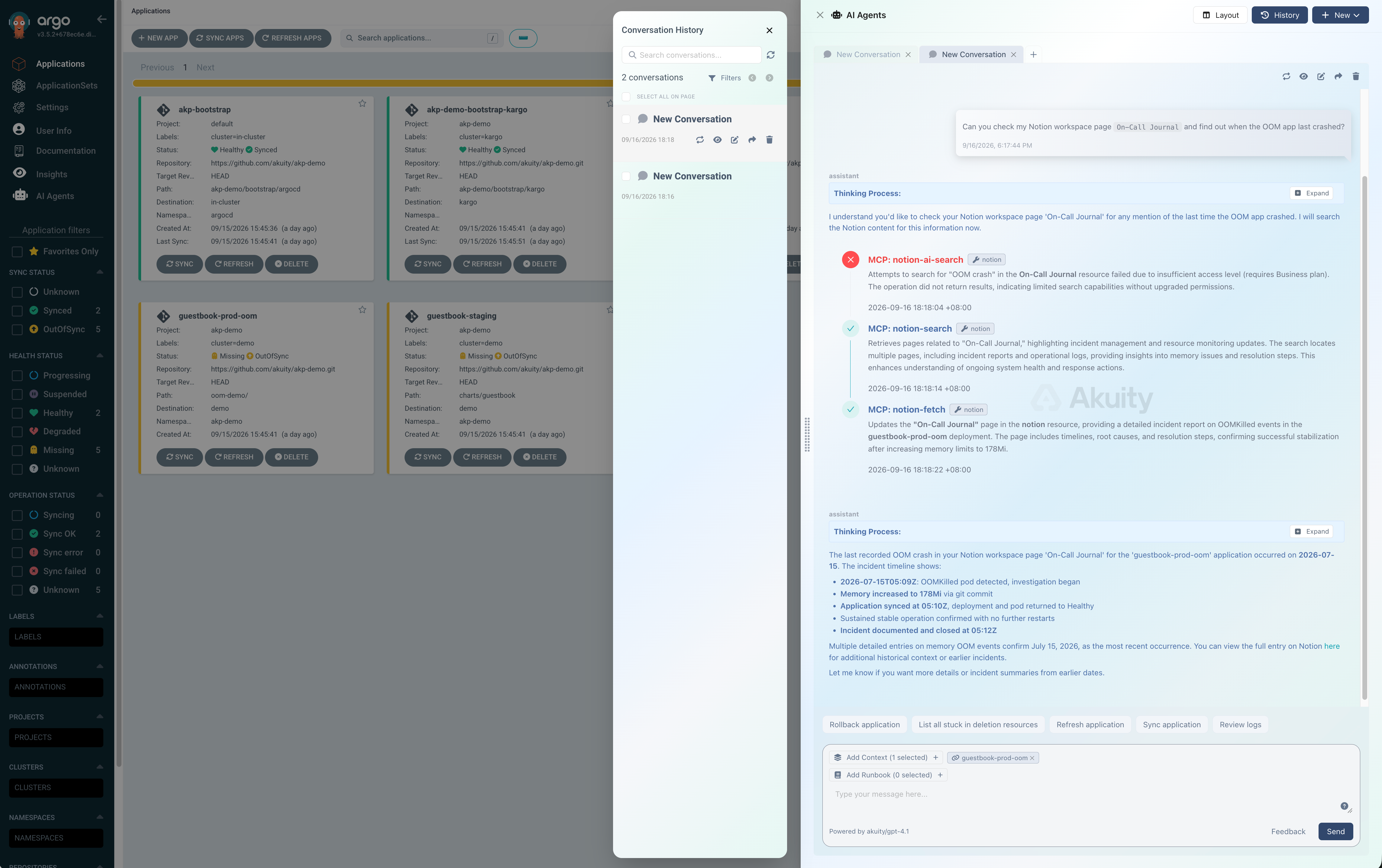Click the rerun icon in the chat toolbar

(1286, 76)
